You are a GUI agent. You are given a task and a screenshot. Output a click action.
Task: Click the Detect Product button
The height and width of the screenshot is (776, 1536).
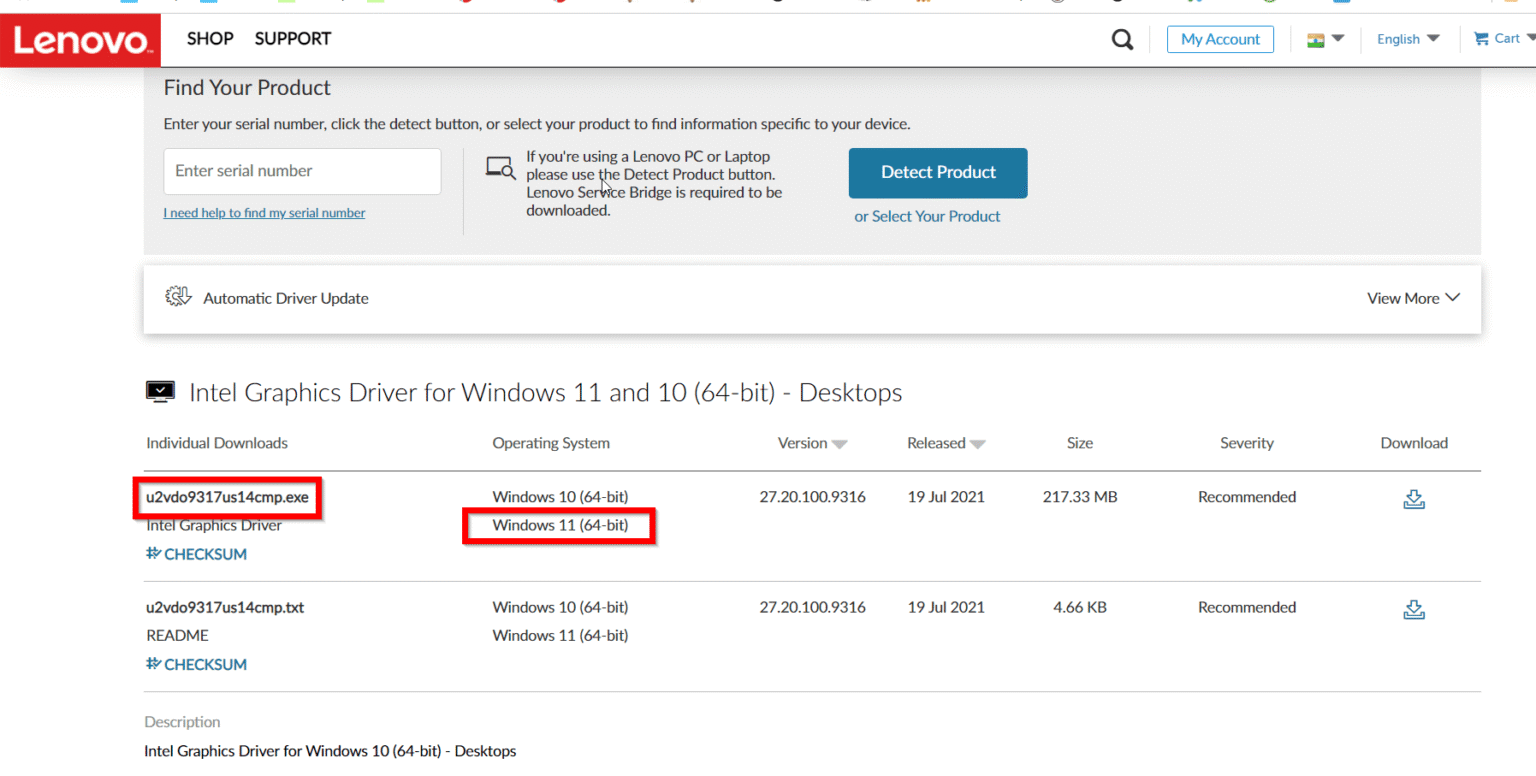coord(937,172)
